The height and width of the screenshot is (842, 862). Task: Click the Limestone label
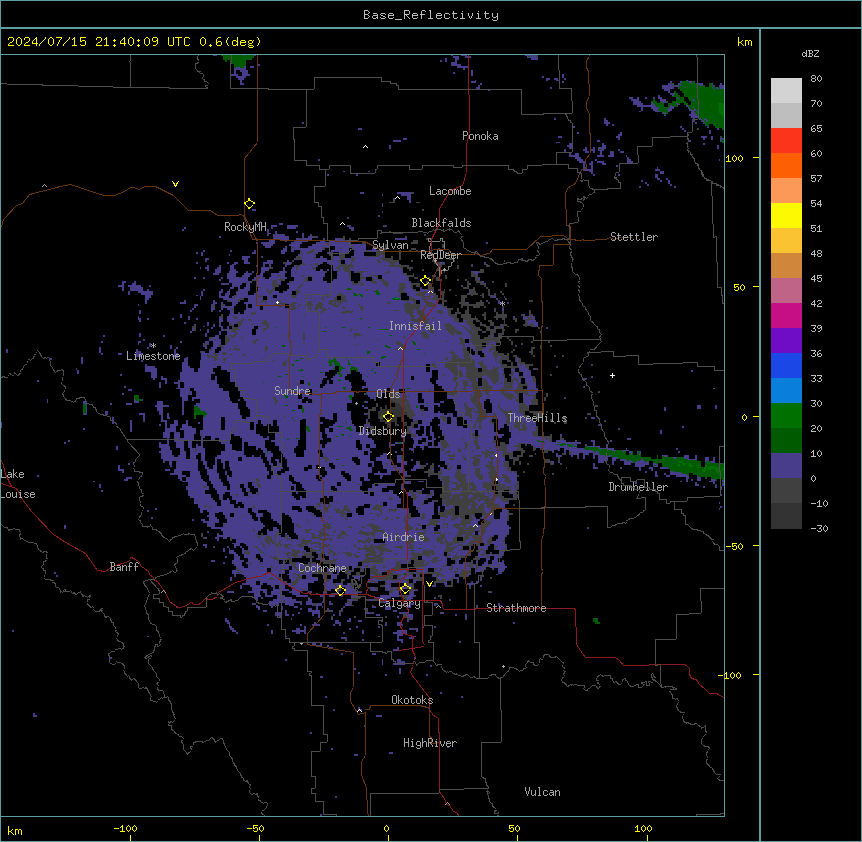(x=153, y=356)
